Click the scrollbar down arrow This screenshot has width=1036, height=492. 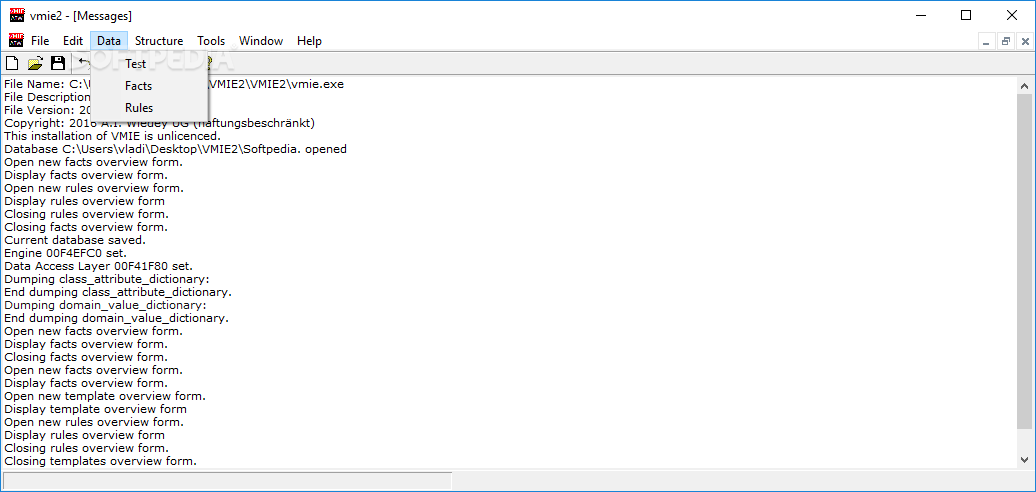1025,460
